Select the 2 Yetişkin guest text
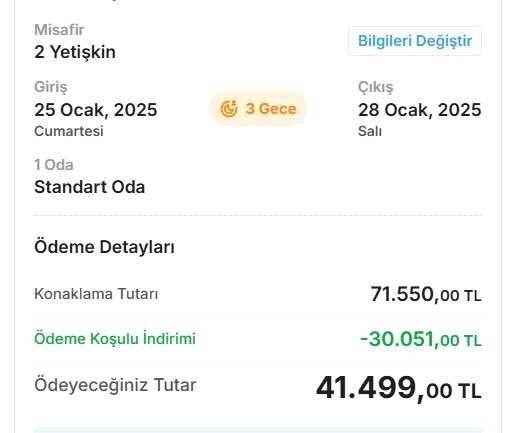The width and height of the screenshot is (509, 433). (x=75, y=52)
